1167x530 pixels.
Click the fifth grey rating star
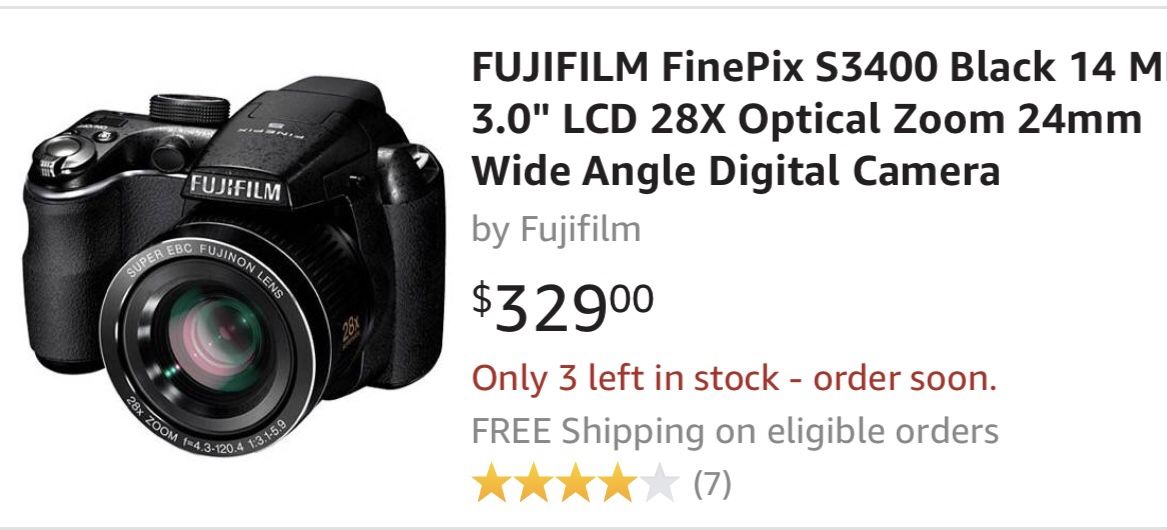point(658,484)
